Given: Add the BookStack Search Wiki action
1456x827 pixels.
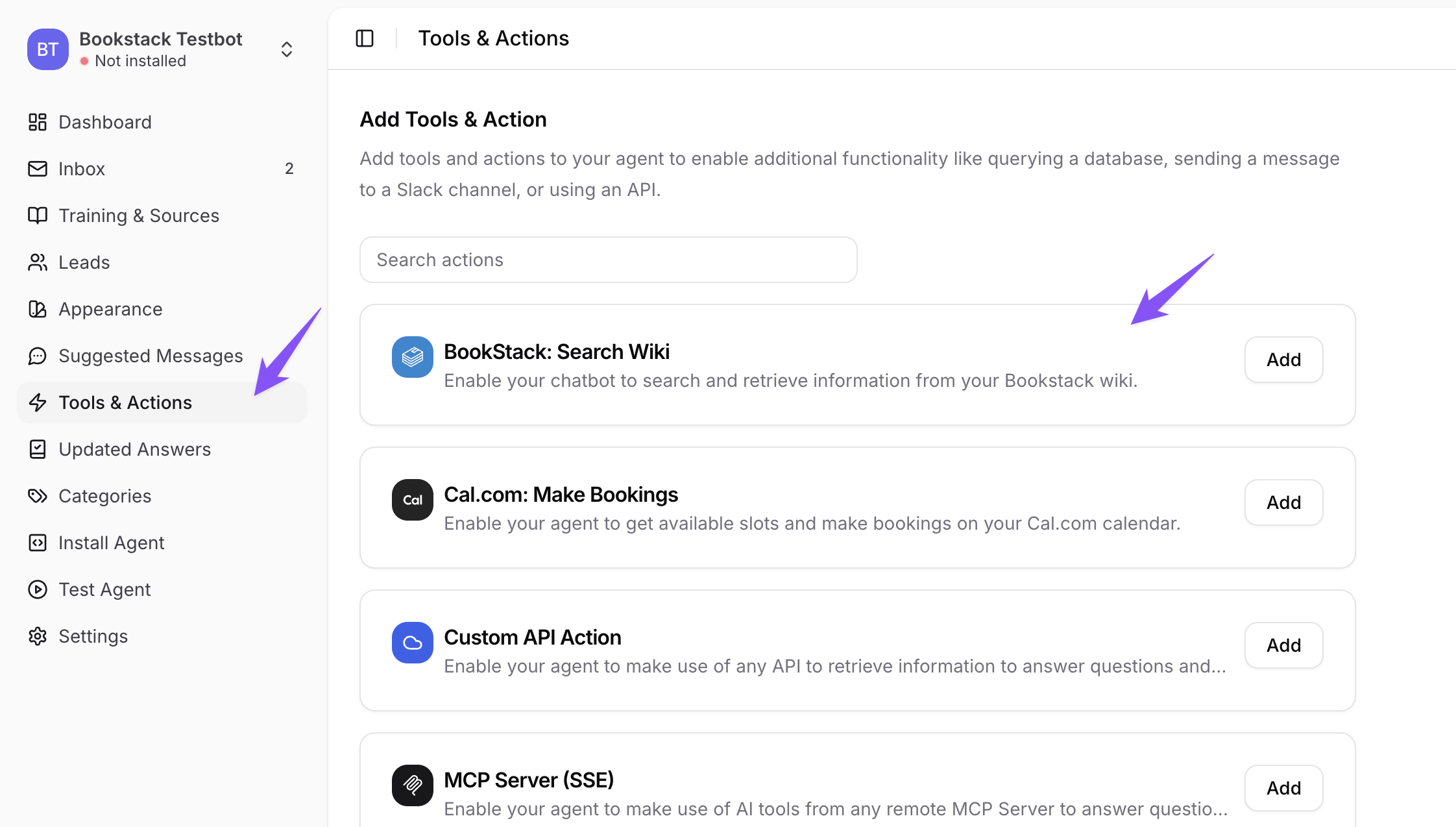Looking at the screenshot, I should pos(1283,360).
